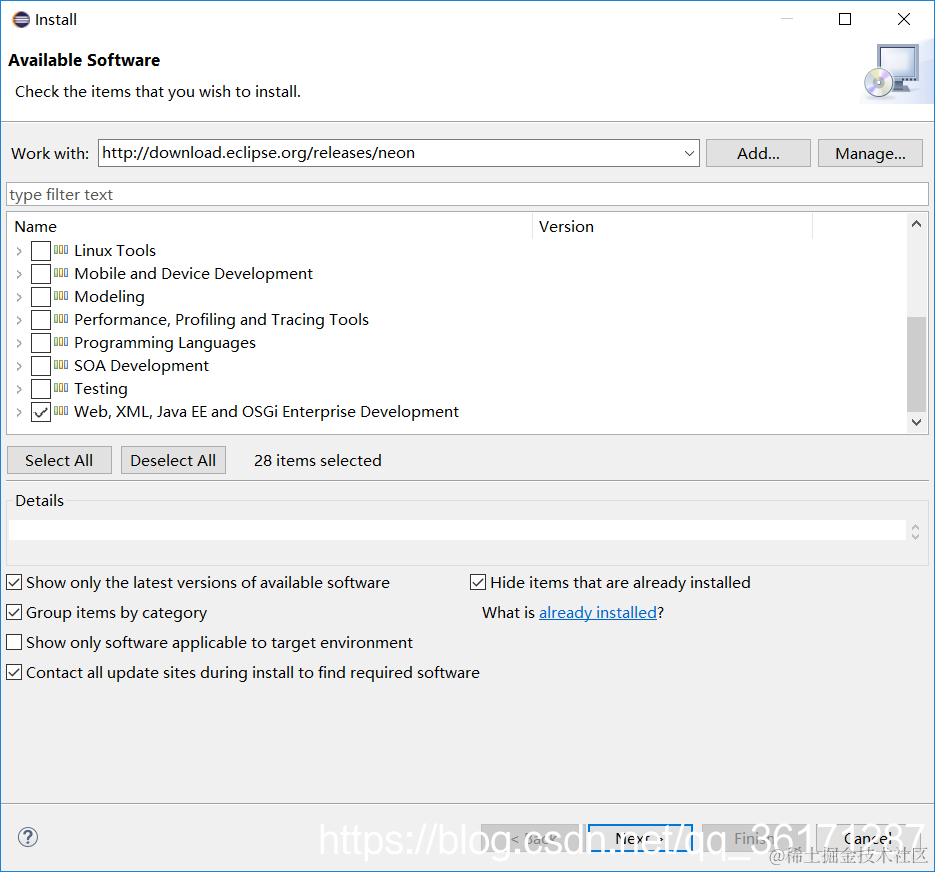The width and height of the screenshot is (935, 872).
Task: Toggle Show only the latest versions checkbox
Action: (x=14, y=582)
